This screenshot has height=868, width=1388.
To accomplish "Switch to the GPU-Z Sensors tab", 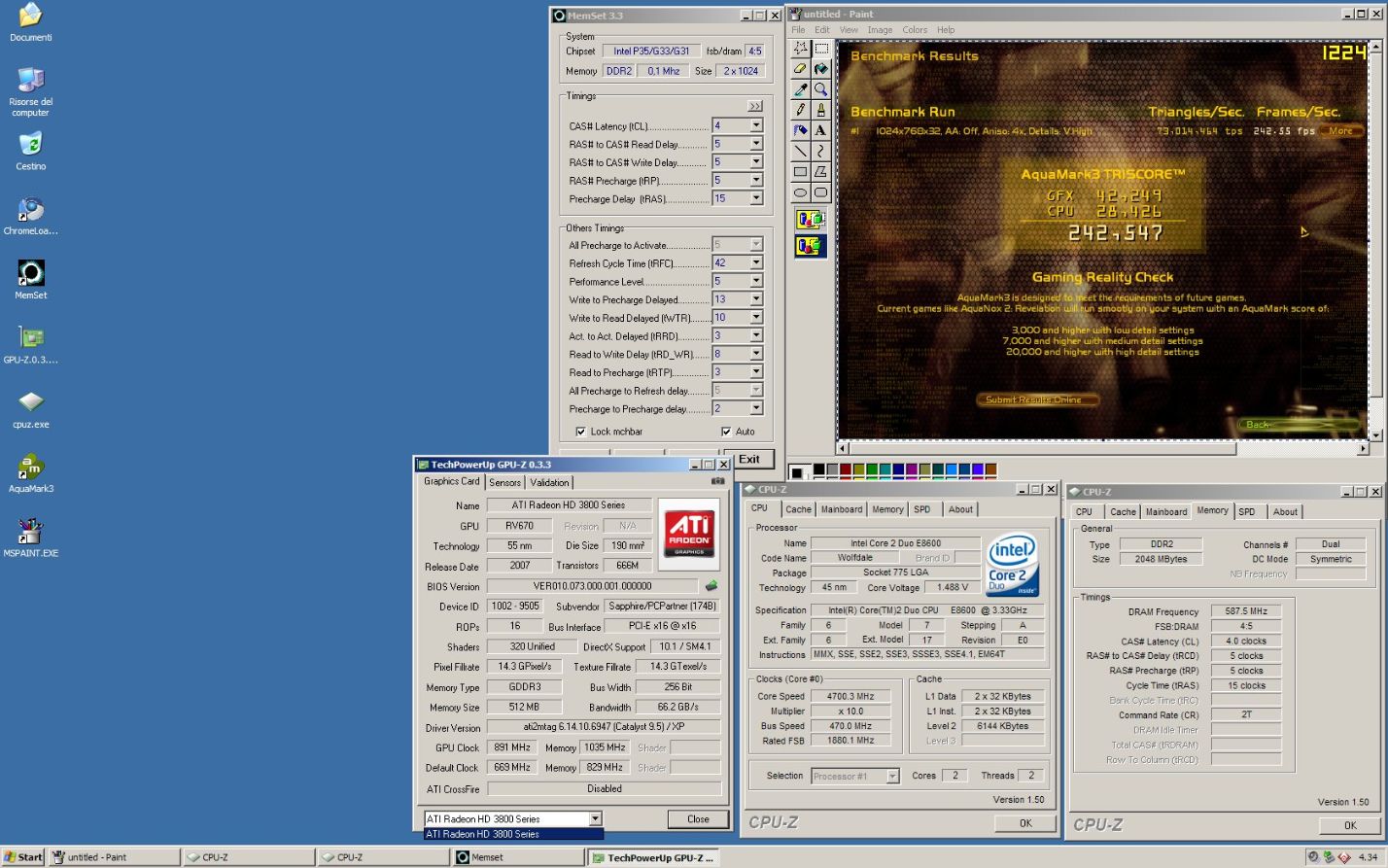I will [504, 482].
